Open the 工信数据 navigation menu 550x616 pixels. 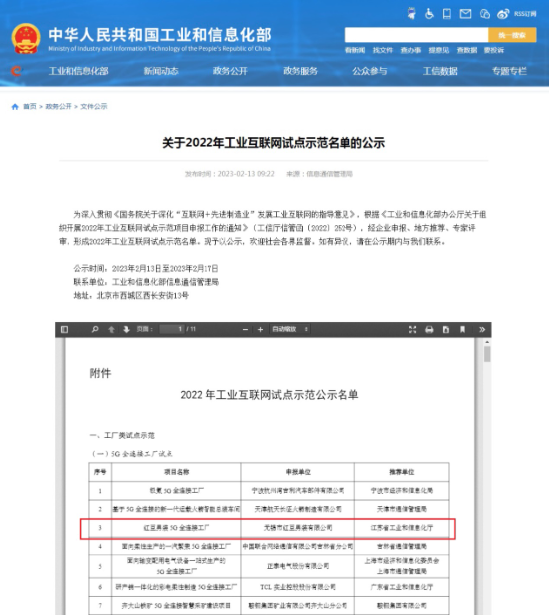click(440, 71)
